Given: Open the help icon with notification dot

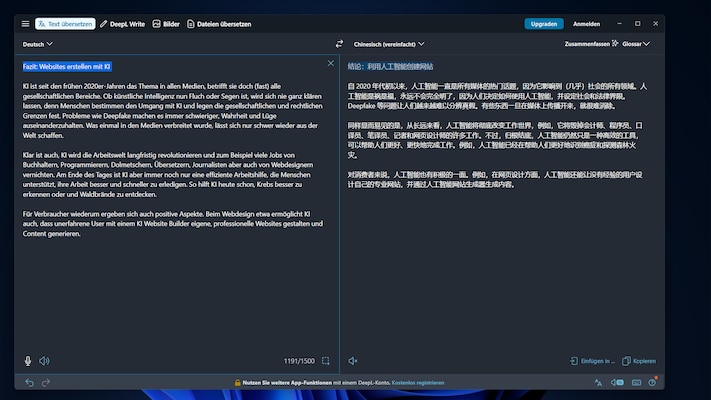Looking at the screenshot, I should click(652, 382).
